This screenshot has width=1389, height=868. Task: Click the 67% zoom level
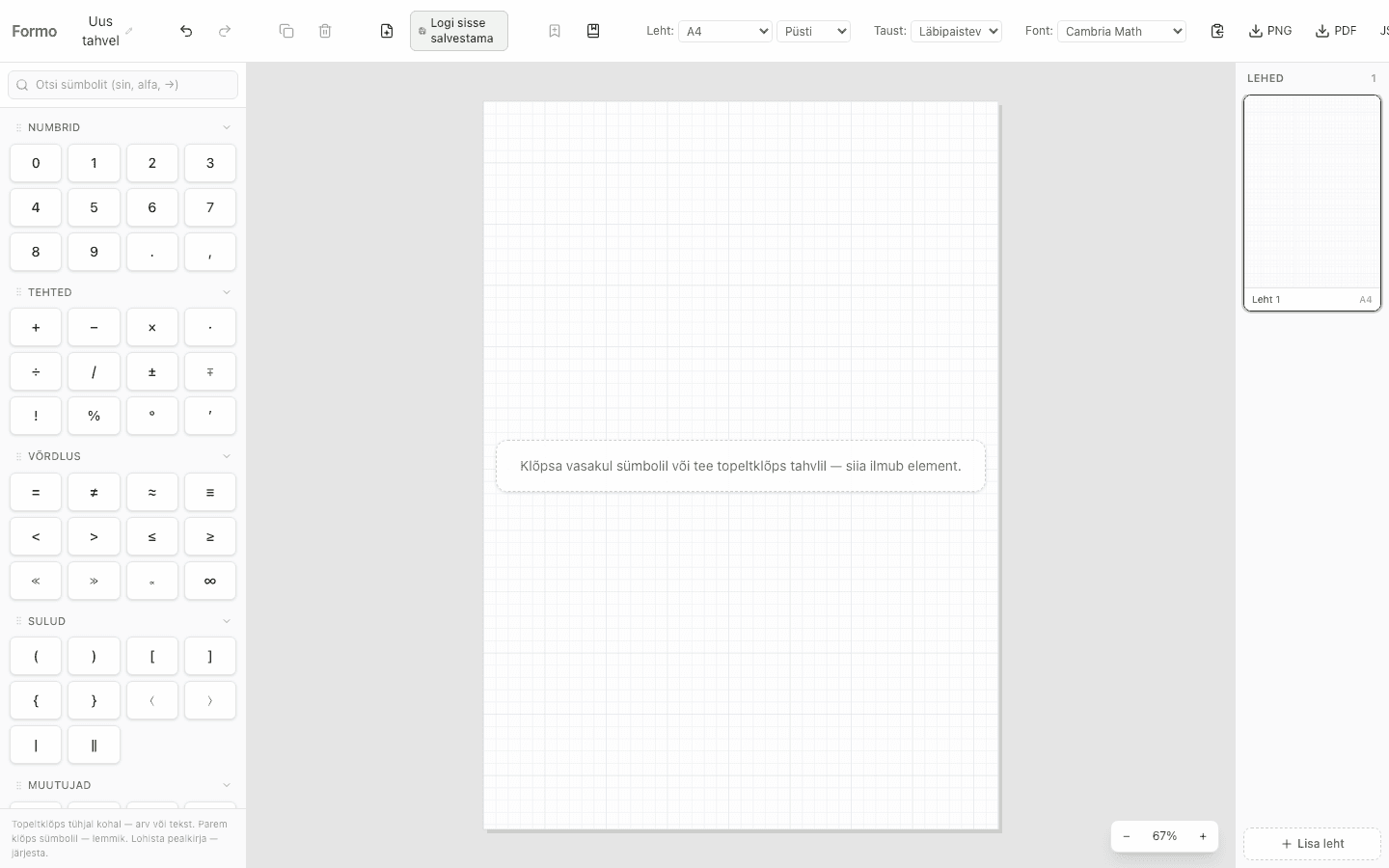1164,836
